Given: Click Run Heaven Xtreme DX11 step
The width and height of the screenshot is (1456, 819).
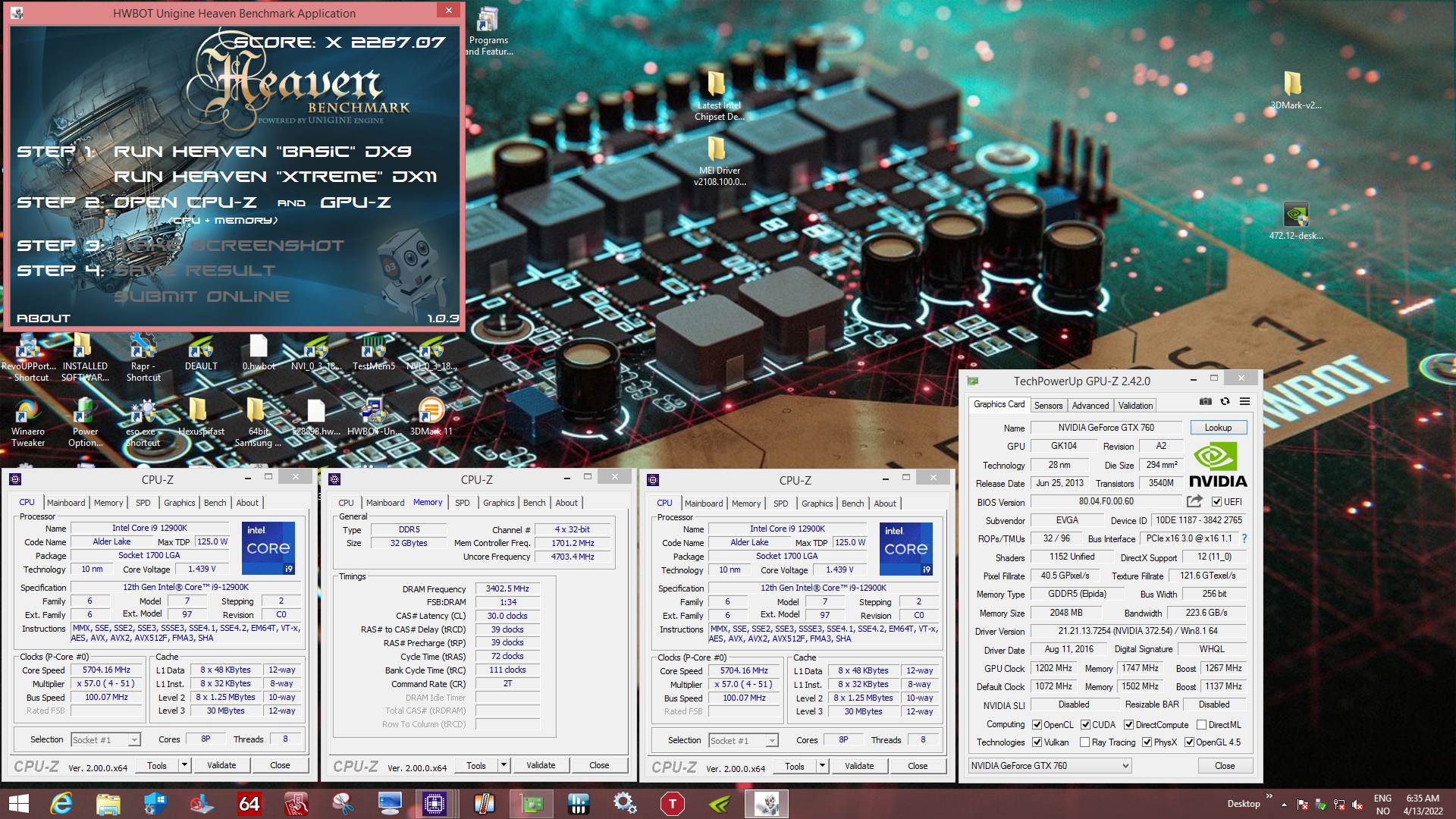Looking at the screenshot, I should tap(275, 177).
